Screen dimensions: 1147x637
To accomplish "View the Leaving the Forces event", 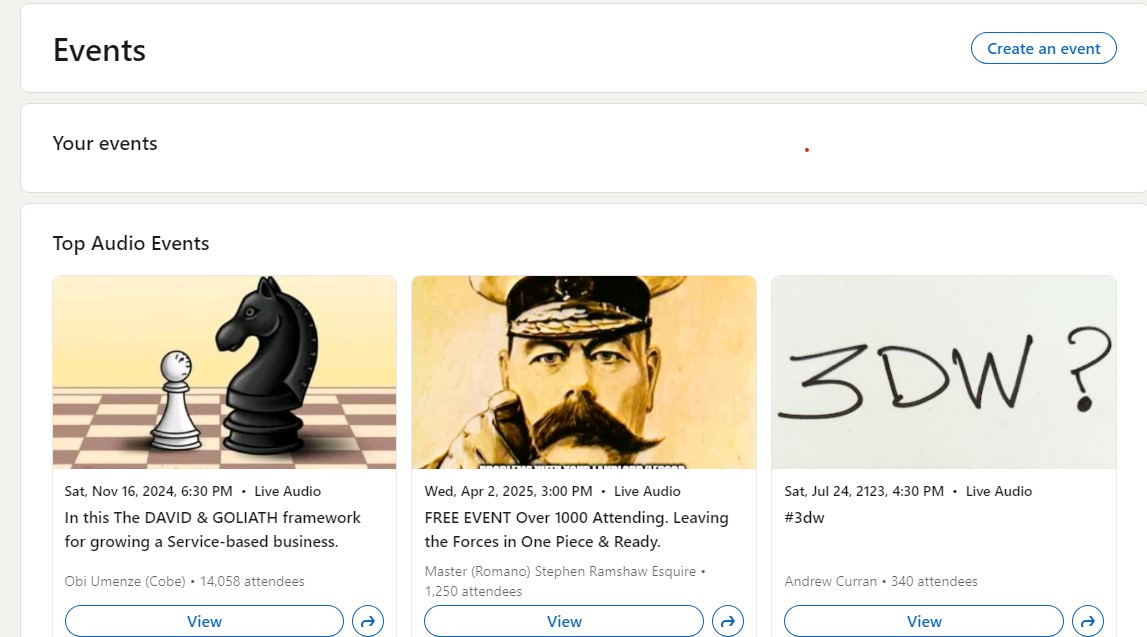I will (564, 621).
